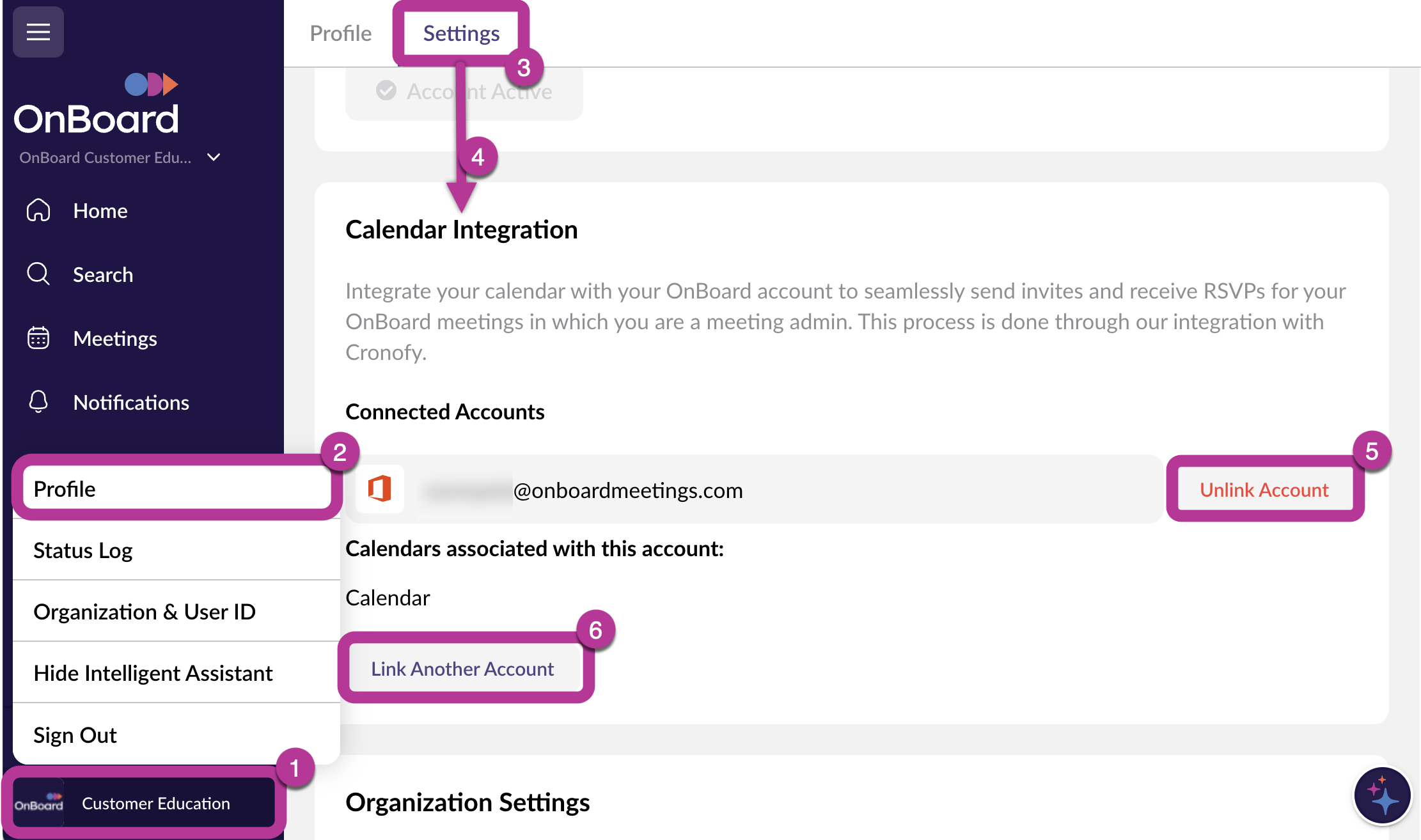The width and height of the screenshot is (1421, 840).
Task: Collapse the Customer Education user menu
Action: click(144, 803)
